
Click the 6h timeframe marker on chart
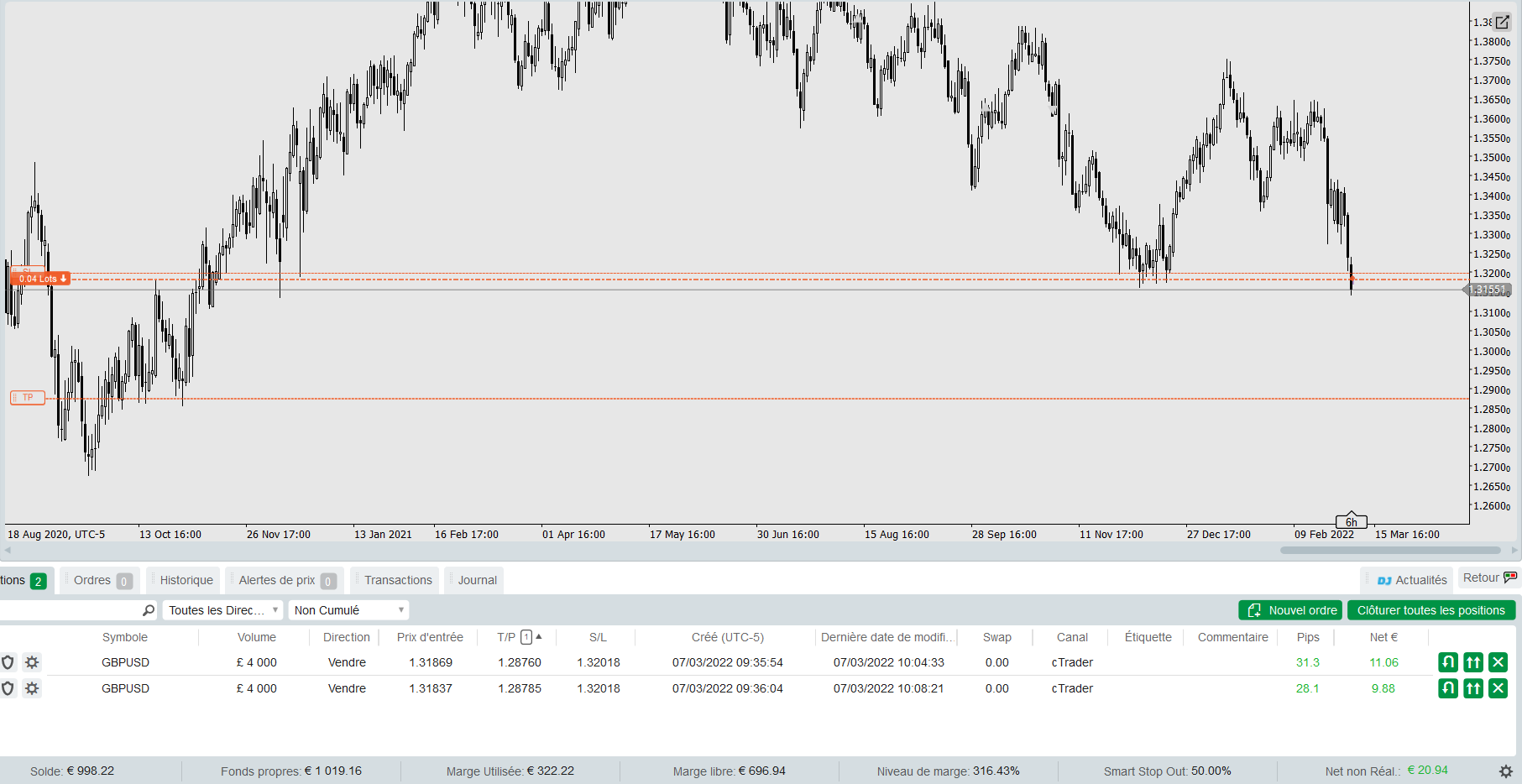coord(1352,521)
